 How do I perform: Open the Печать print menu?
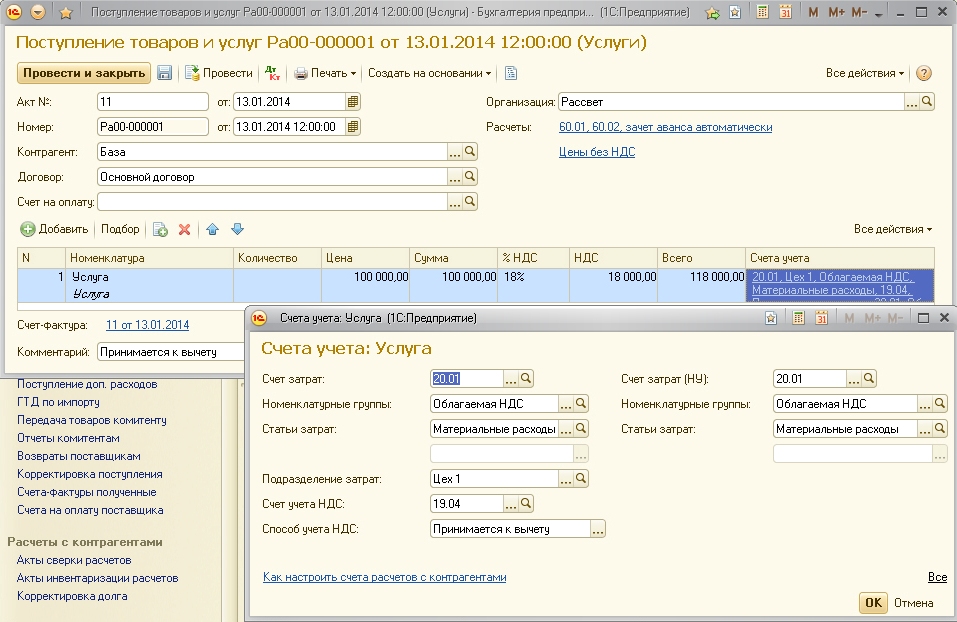coord(325,73)
